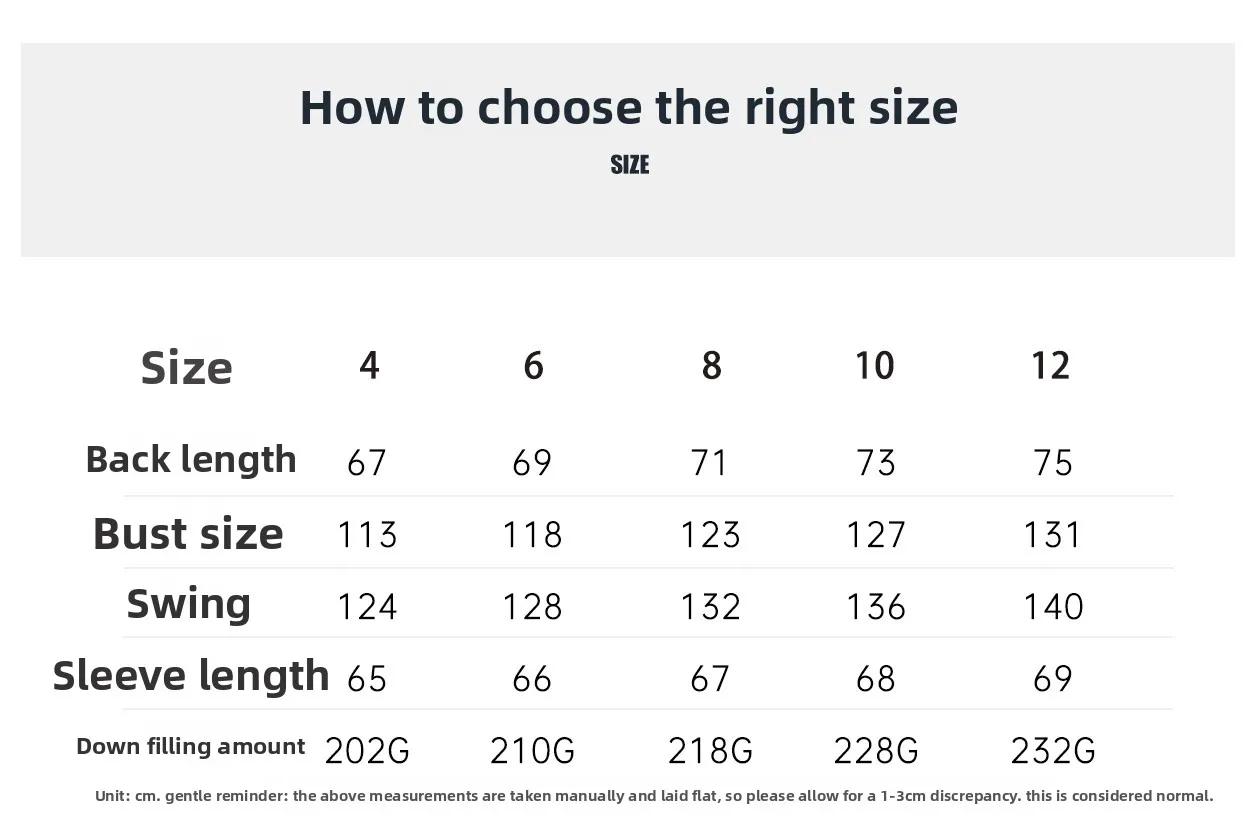
Task: Click the 'How to choose the right size' heading
Action: [x=628, y=108]
